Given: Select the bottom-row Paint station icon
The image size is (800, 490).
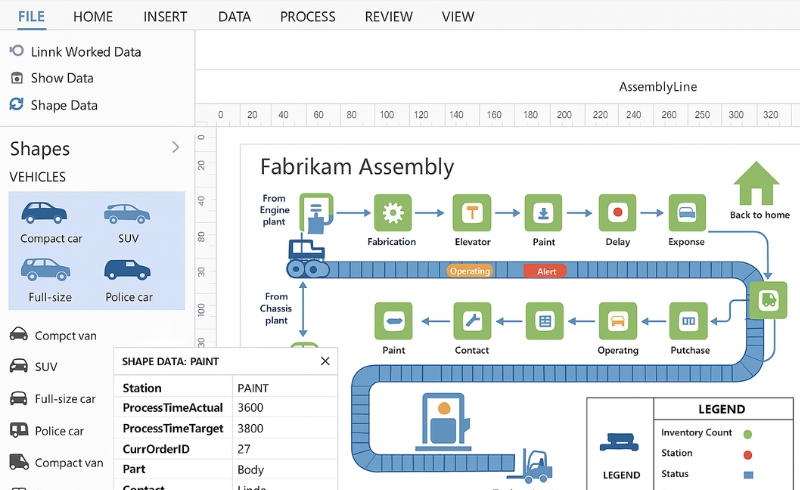Looking at the screenshot, I should 393,321.
